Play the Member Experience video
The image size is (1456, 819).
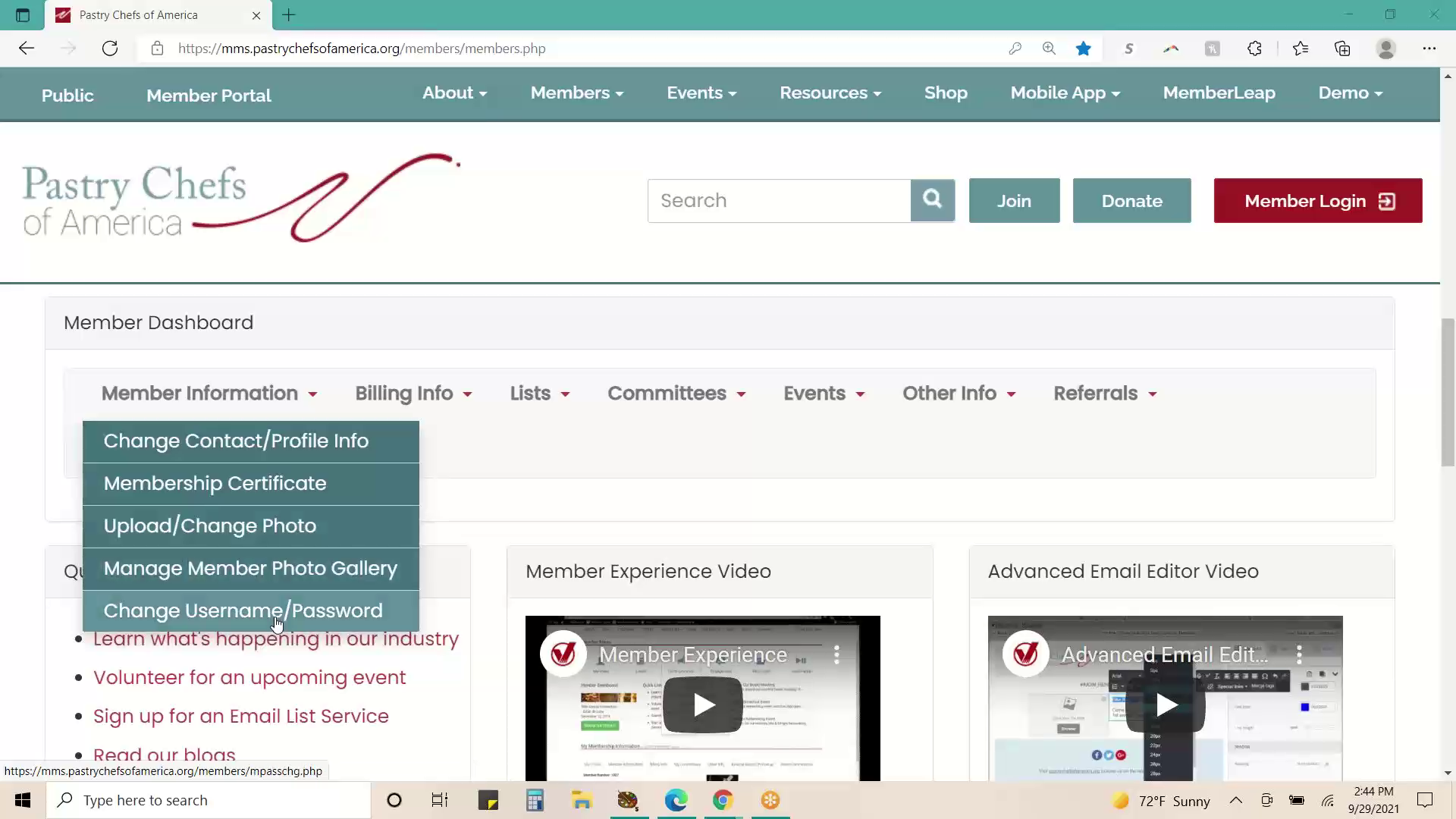pos(703,705)
